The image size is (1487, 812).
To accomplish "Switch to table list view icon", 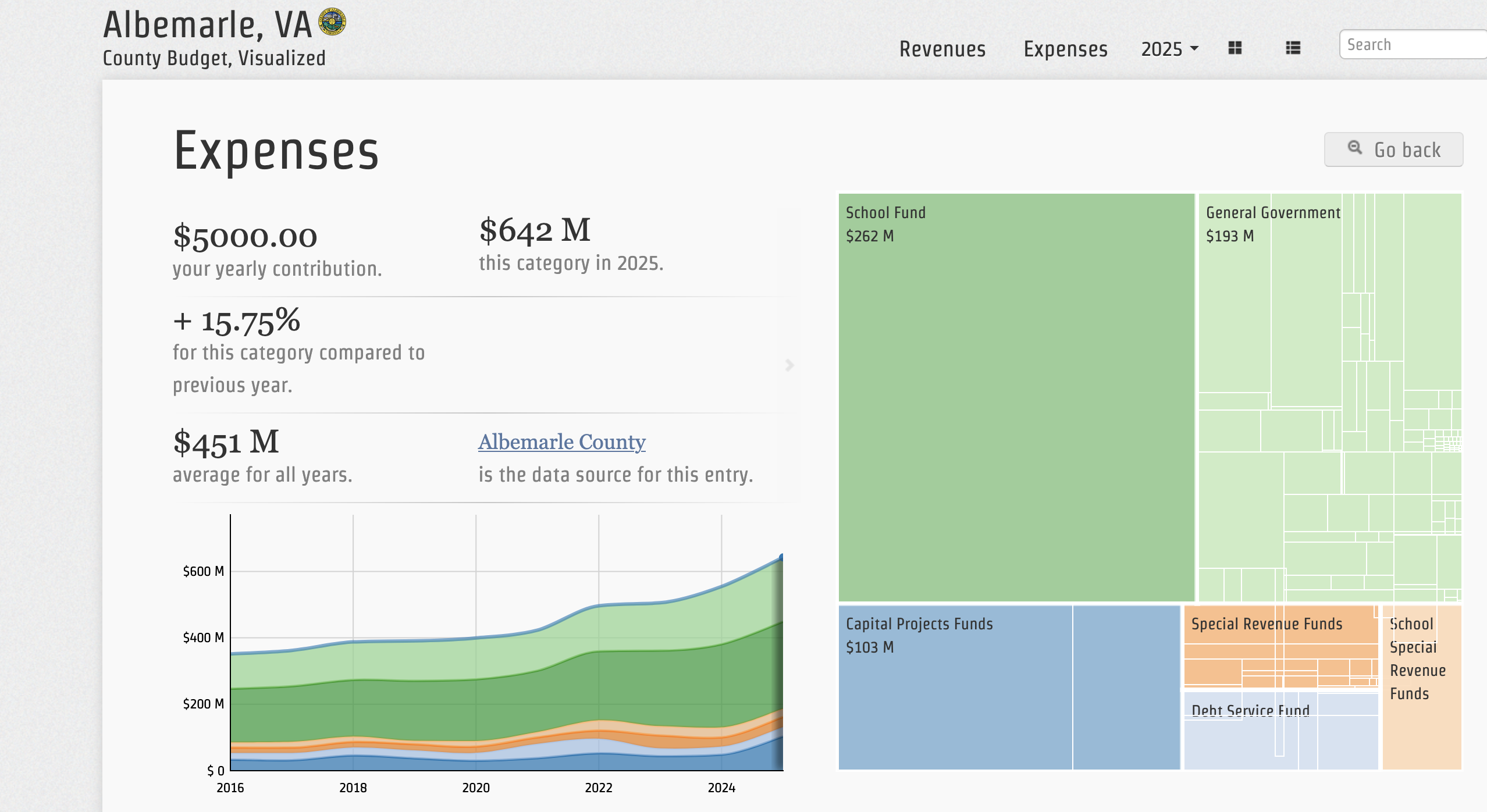I will 1293,48.
